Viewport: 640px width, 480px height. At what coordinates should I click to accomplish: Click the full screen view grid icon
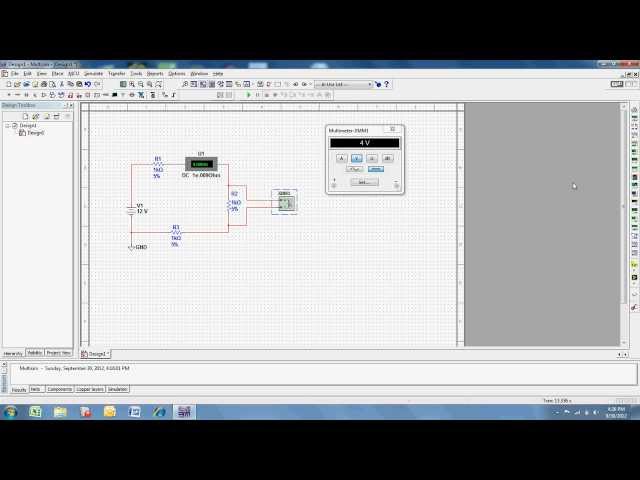click(123, 84)
